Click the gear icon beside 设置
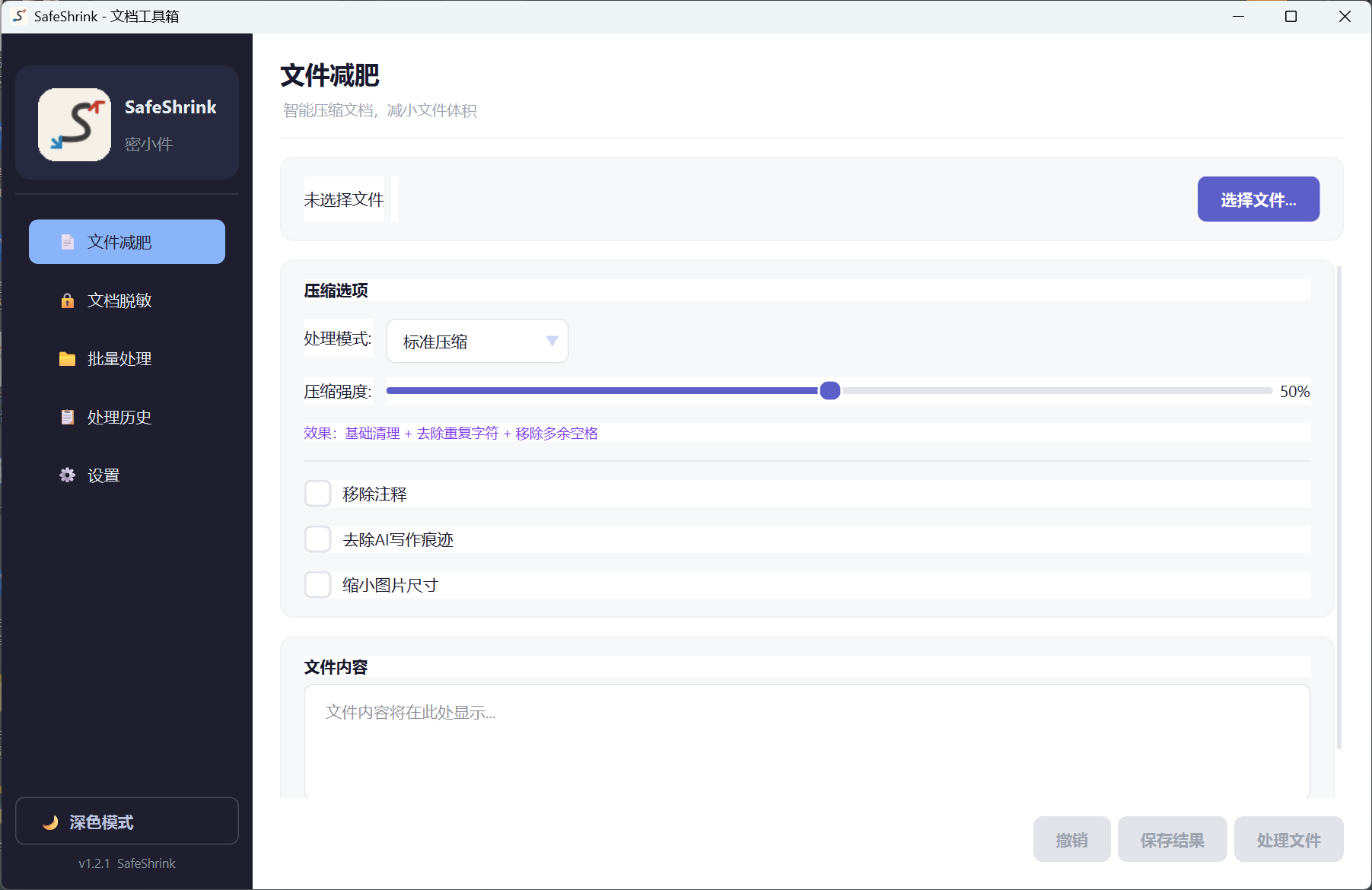The width and height of the screenshot is (1372, 890). [68, 475]
